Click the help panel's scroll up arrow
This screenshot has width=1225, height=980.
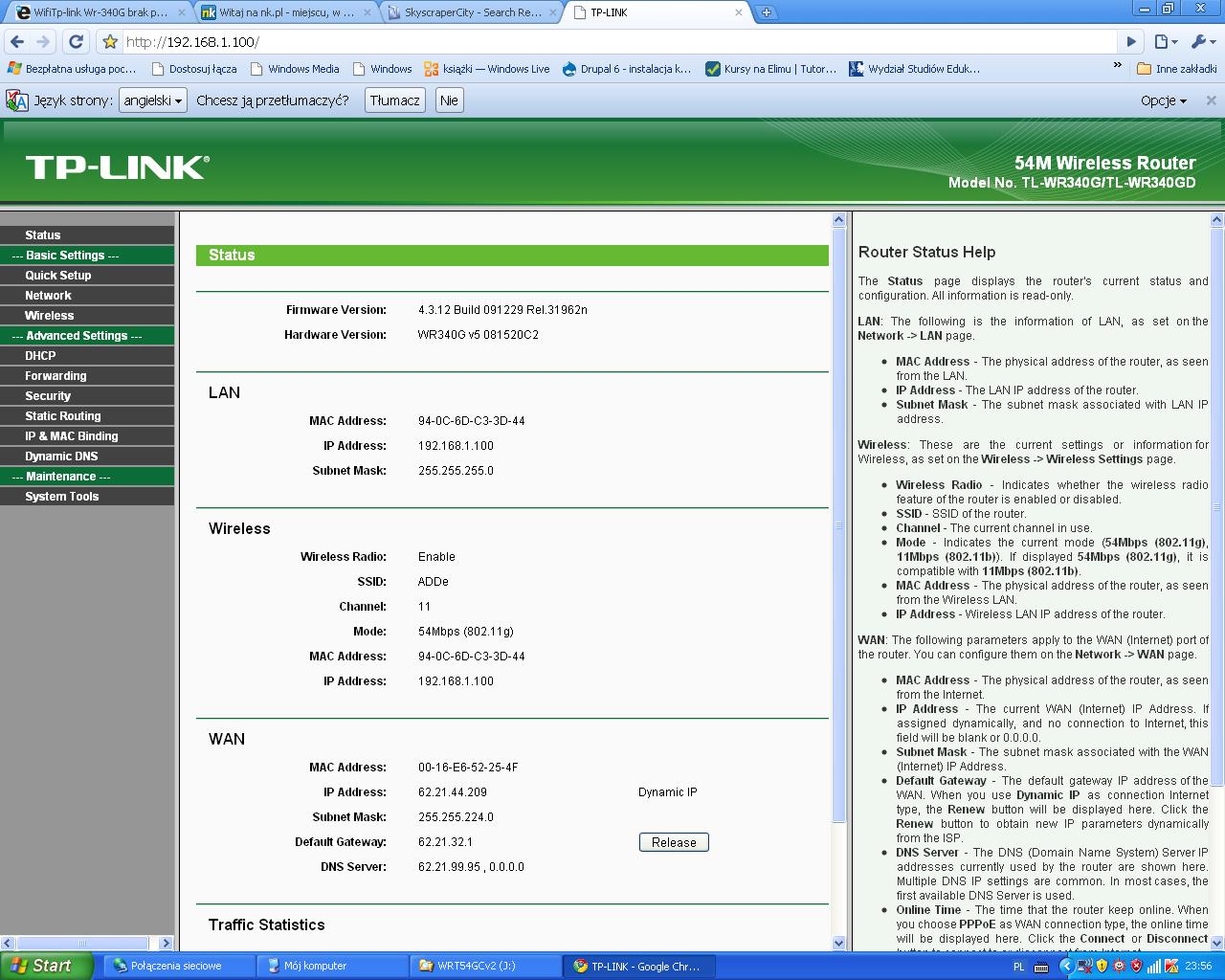1217,220
